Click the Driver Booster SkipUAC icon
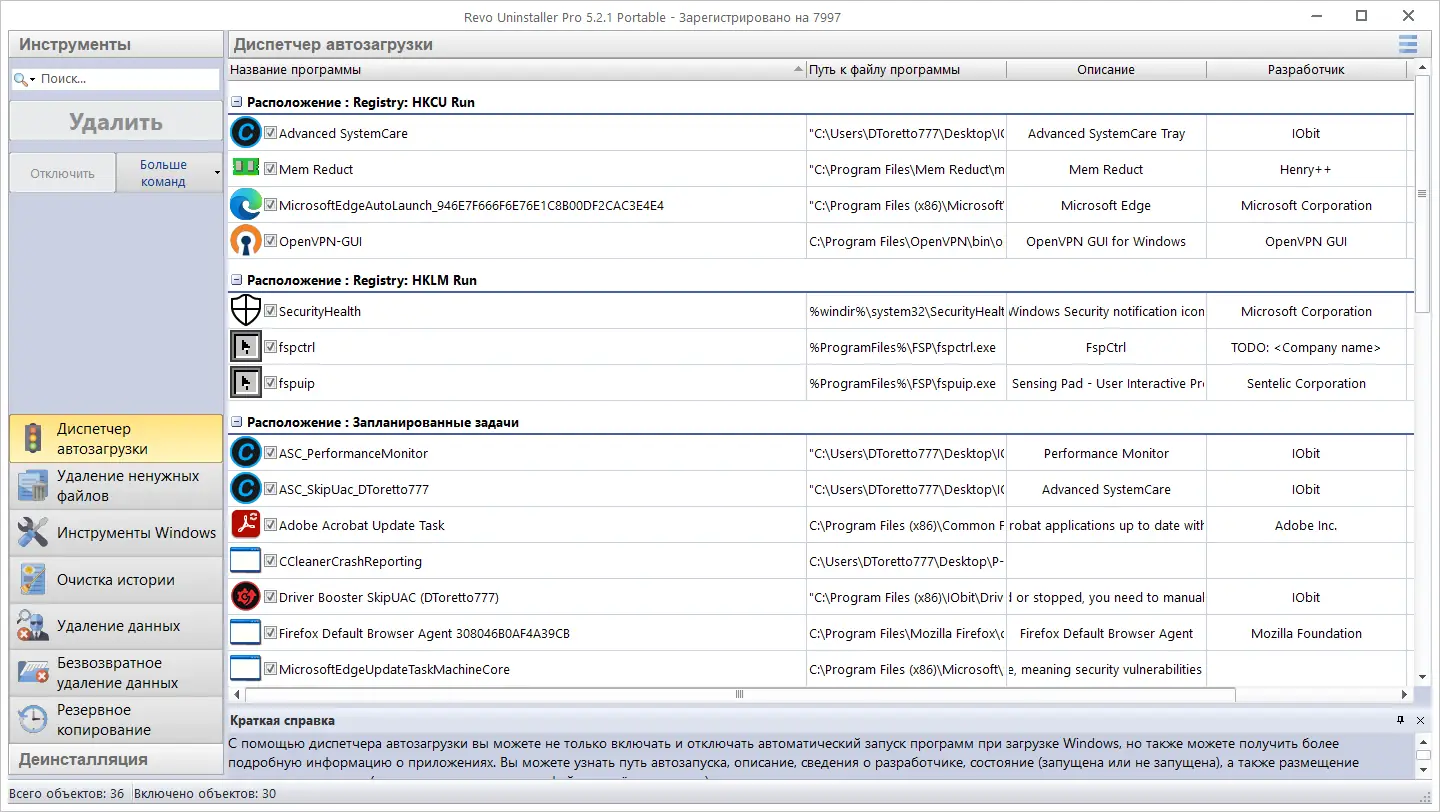This screenshot has width=1440, height=812. tap(246, 597)
